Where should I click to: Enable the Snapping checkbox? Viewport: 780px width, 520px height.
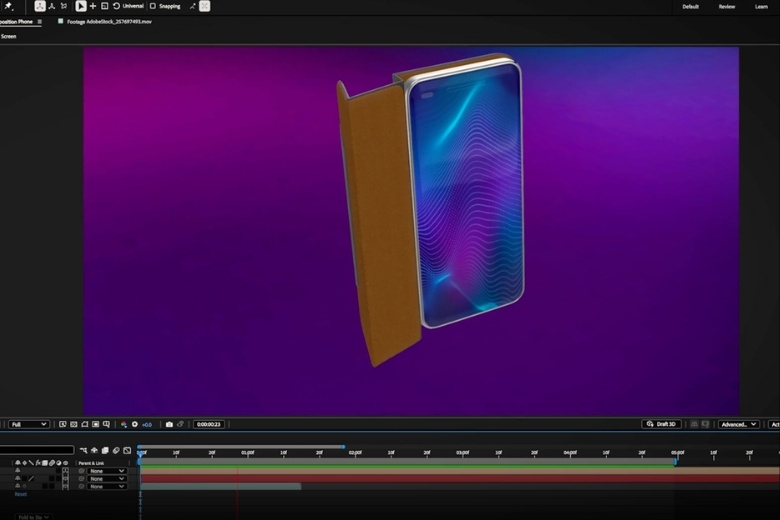click(153, 6)
